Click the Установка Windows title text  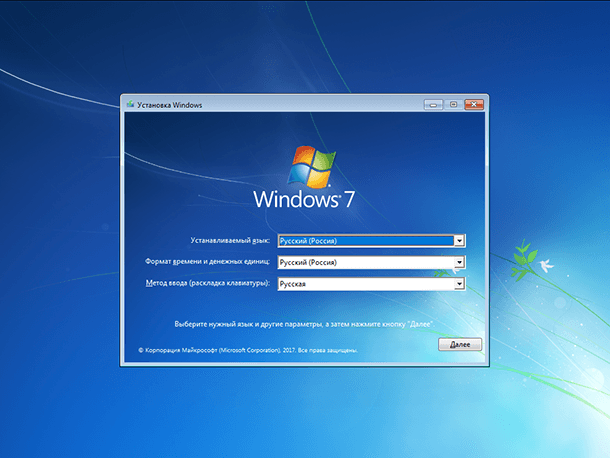170,105
